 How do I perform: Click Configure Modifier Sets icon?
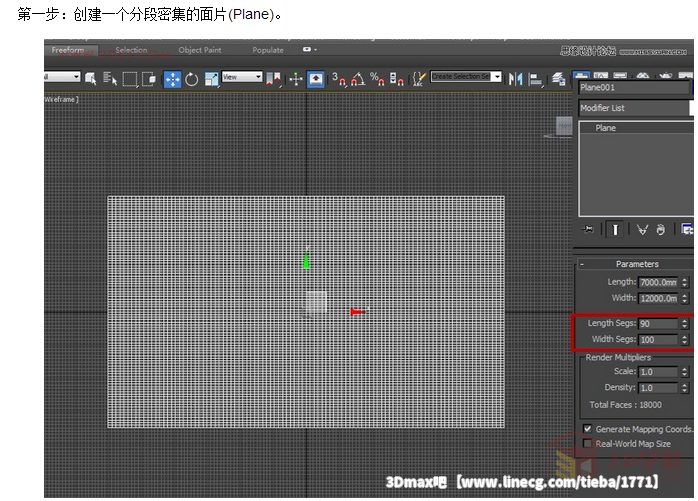[687, 229]
